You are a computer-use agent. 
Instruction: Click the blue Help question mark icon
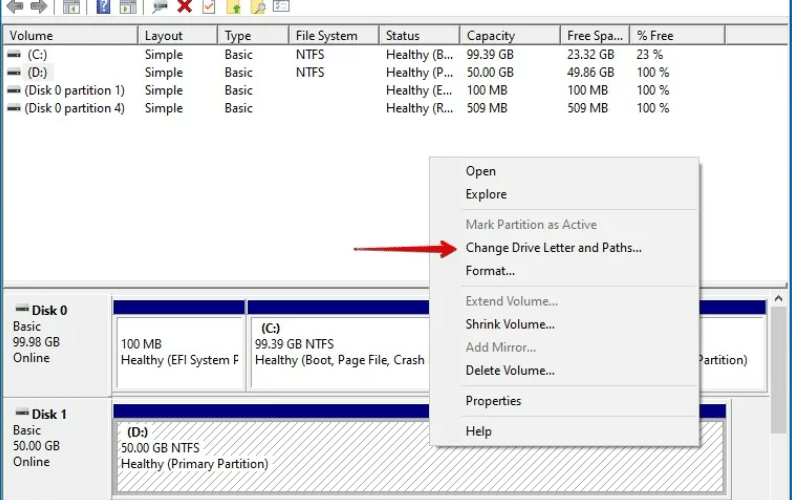click(103, 6)
